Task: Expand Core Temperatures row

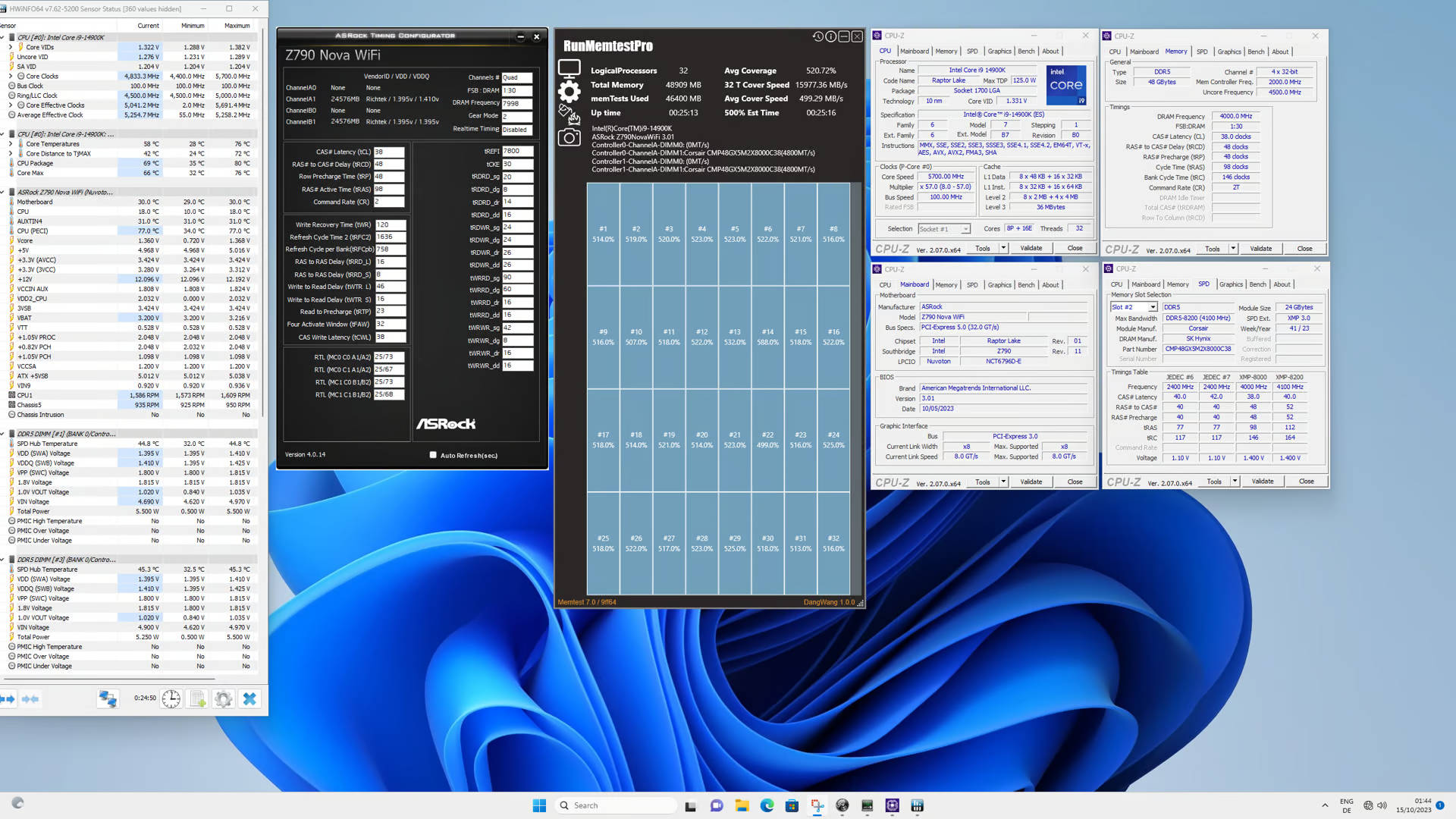Action: [11, 144]
